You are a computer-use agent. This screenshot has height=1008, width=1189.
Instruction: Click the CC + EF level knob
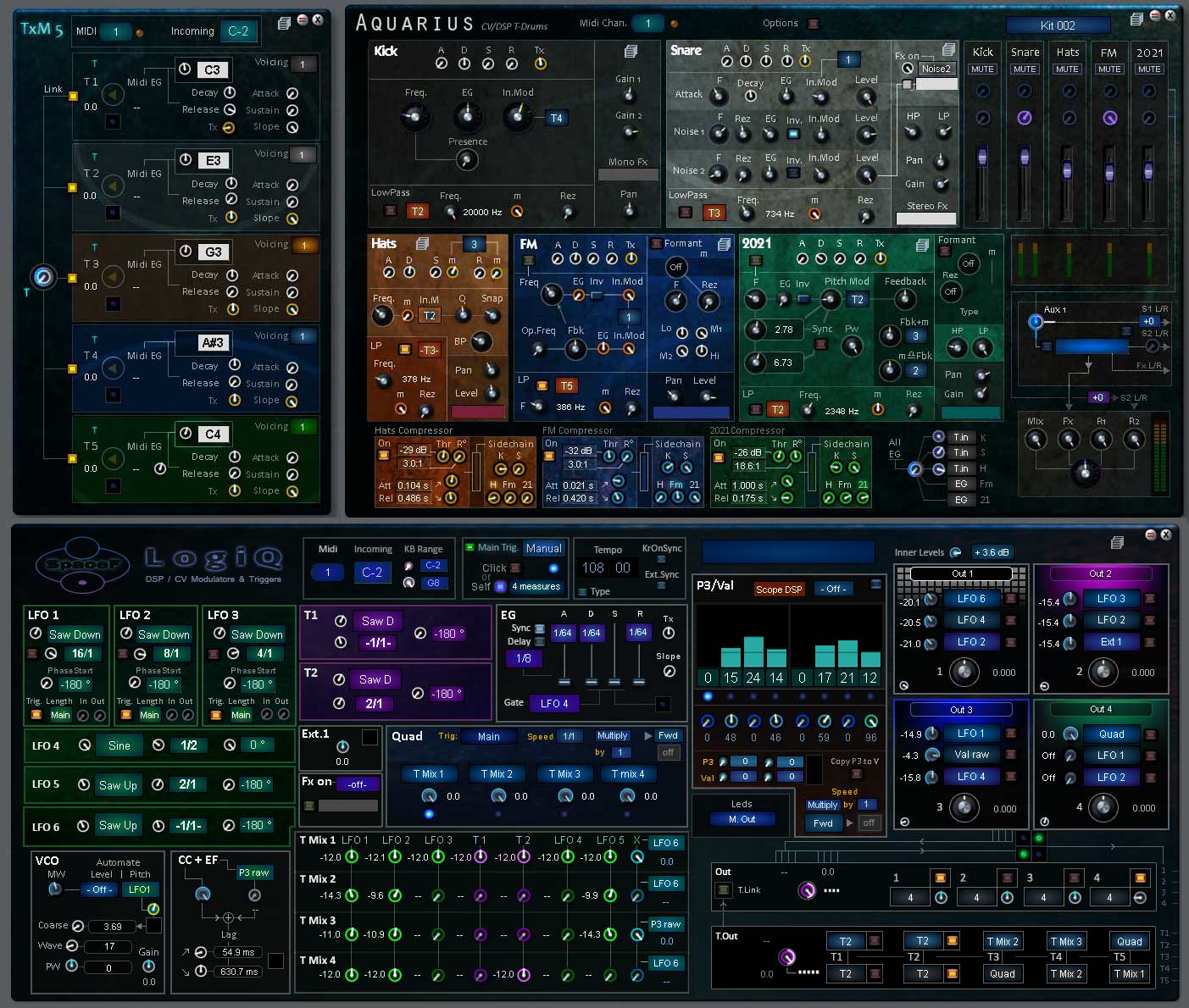[x=203, y=894]
